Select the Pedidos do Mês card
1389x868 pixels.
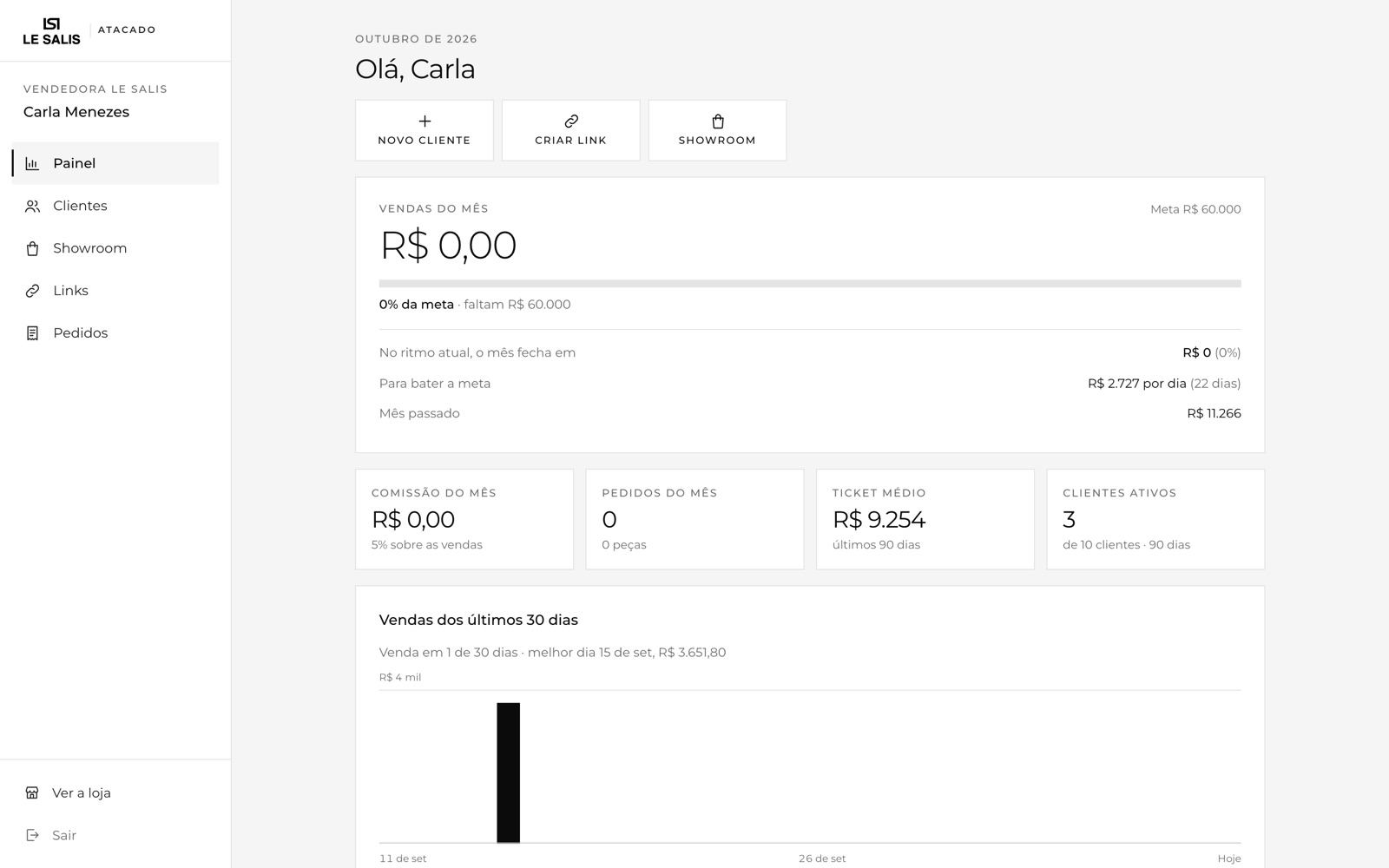(694, 519)
